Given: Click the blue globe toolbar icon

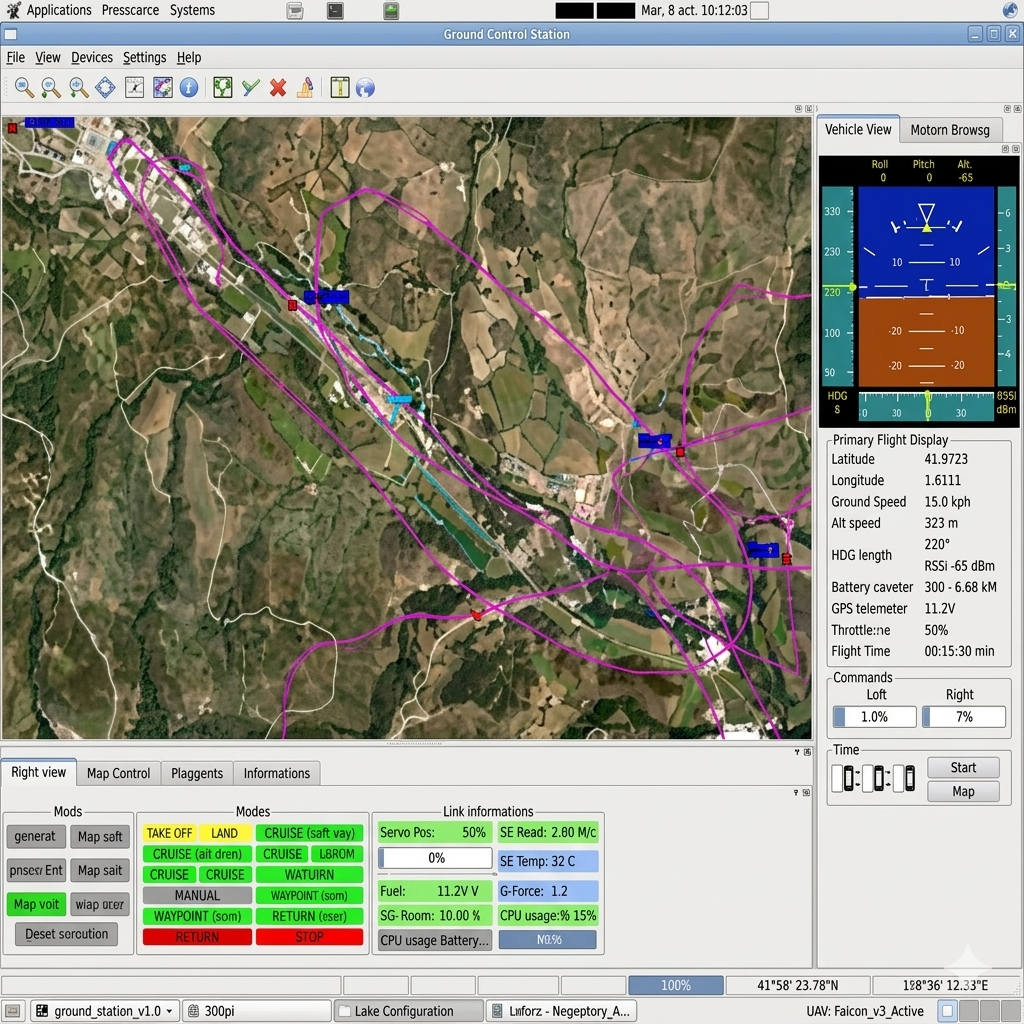Looking at the screenshot, I should (365, 88).
